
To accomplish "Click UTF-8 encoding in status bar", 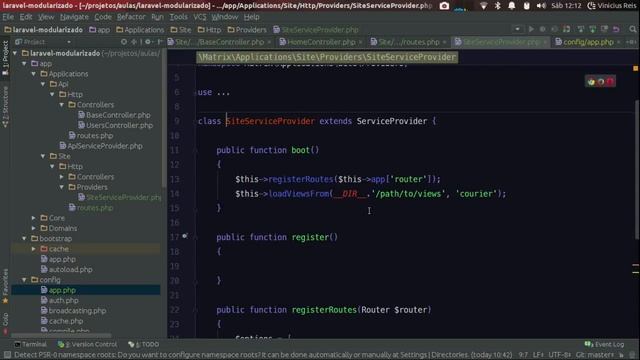I will coord(559,355).
